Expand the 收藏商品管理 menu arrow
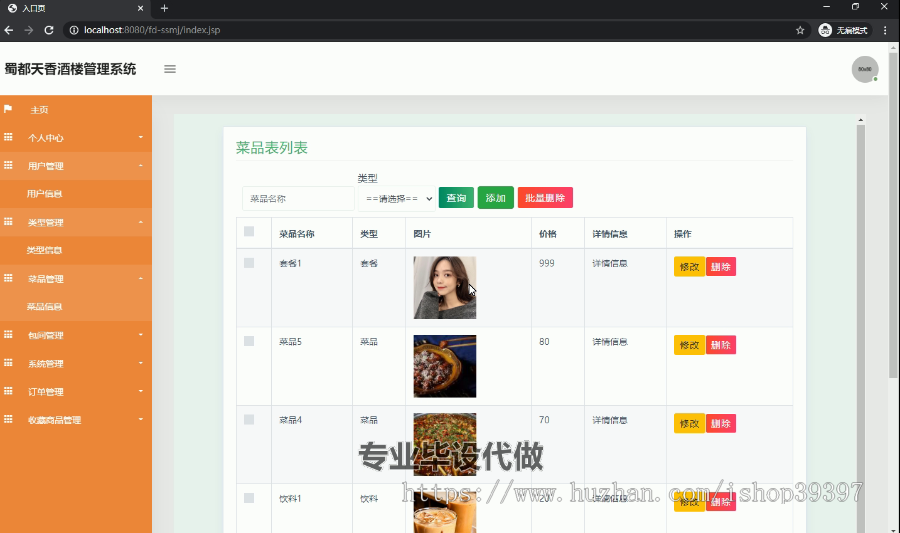 141,419
